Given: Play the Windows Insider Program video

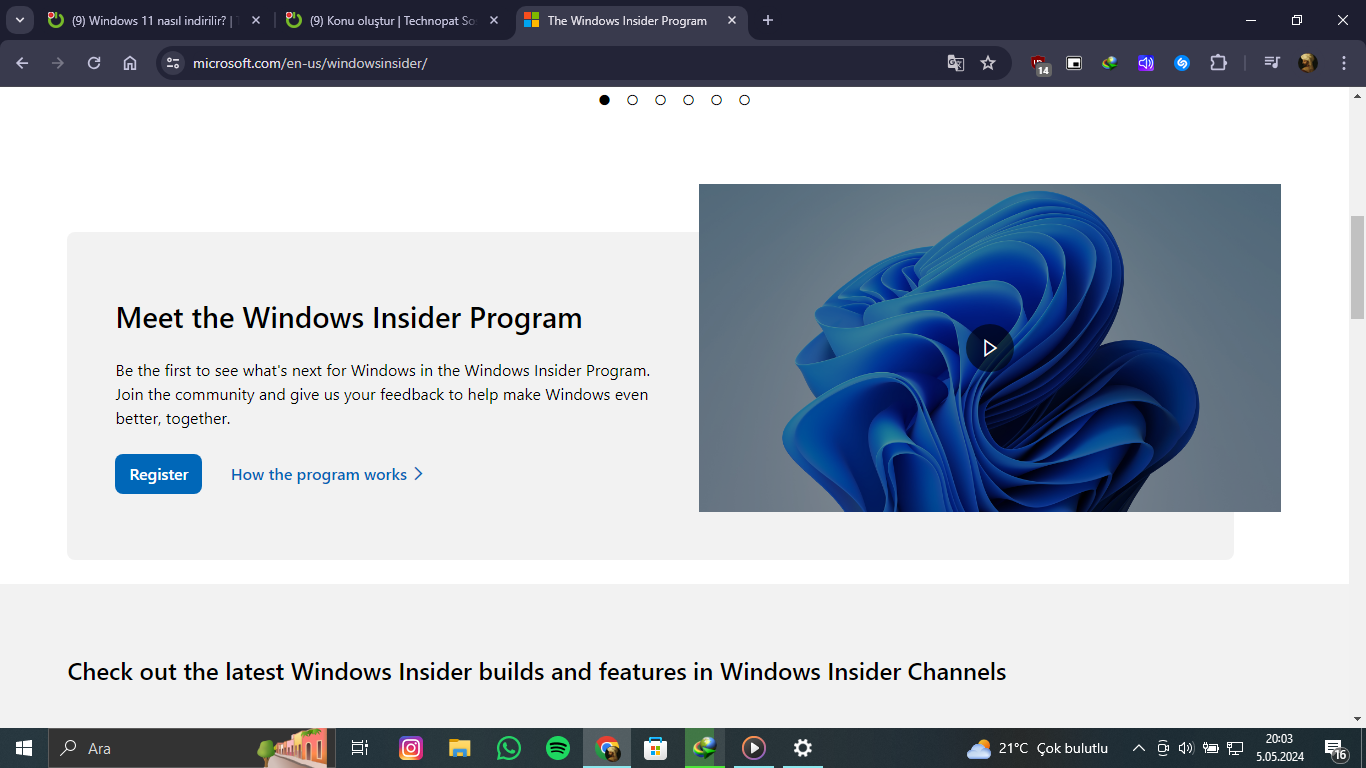Looking at the screenshot, I should tap(990, 348).
